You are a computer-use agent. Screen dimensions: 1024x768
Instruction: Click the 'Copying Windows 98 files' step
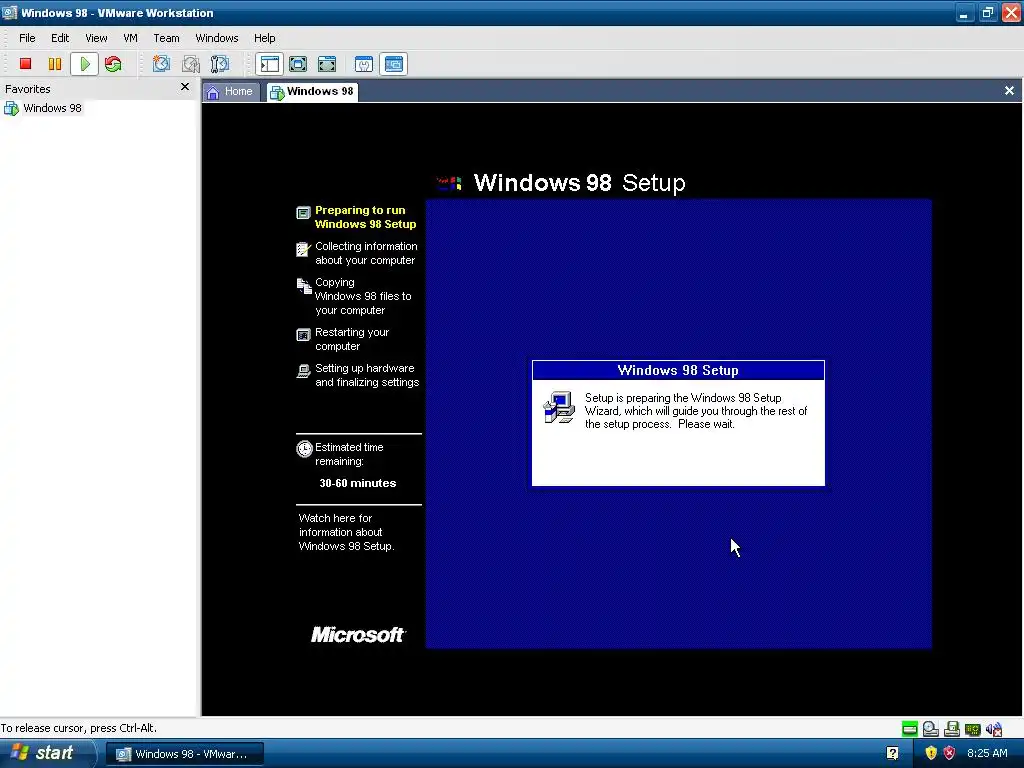tap(363, 296)
